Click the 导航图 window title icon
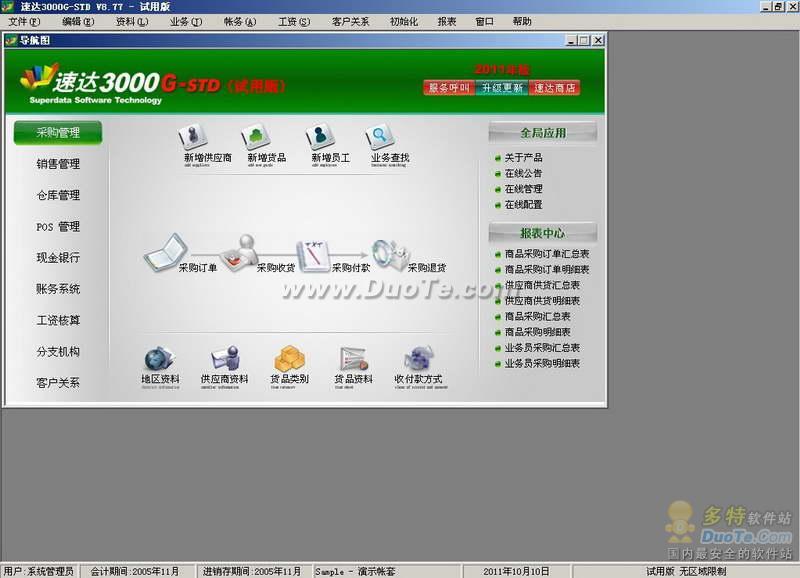800x578 pixels. [11, 40]
